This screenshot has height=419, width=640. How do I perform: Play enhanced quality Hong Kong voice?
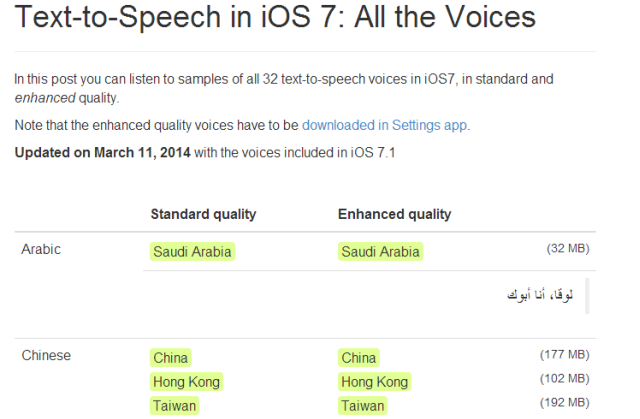point(375,382)
